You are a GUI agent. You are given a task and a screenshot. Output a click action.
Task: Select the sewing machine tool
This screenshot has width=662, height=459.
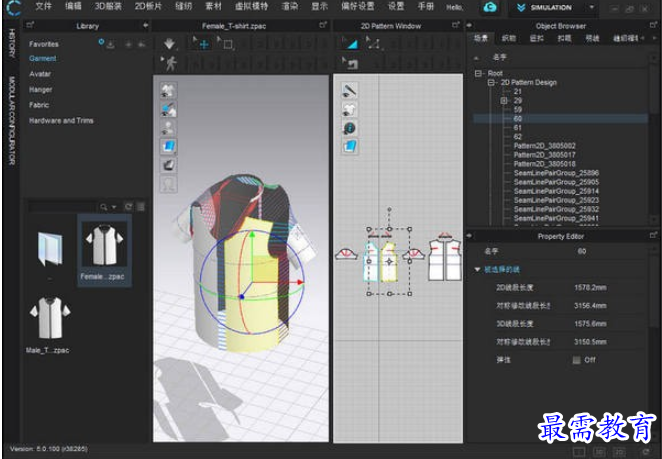pyautogui.click(x=350, y=64)
